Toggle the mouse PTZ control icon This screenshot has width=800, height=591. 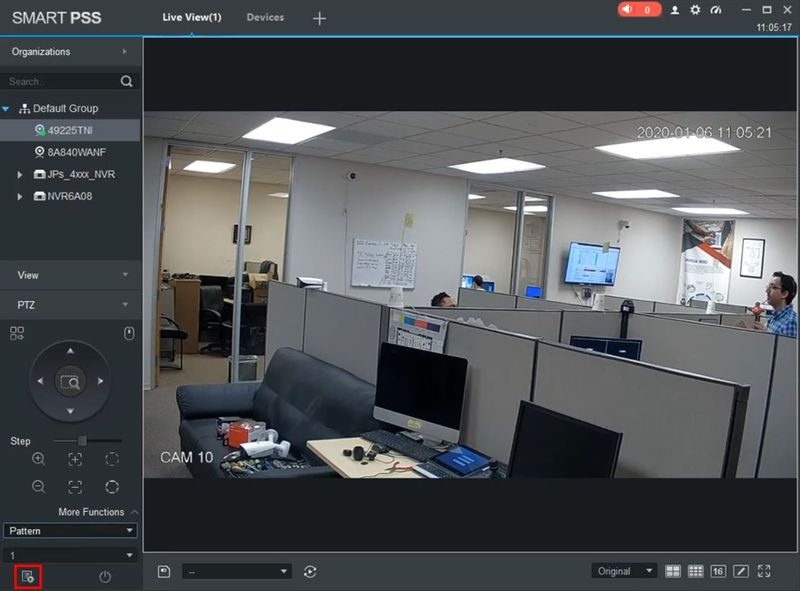point(129,333)
